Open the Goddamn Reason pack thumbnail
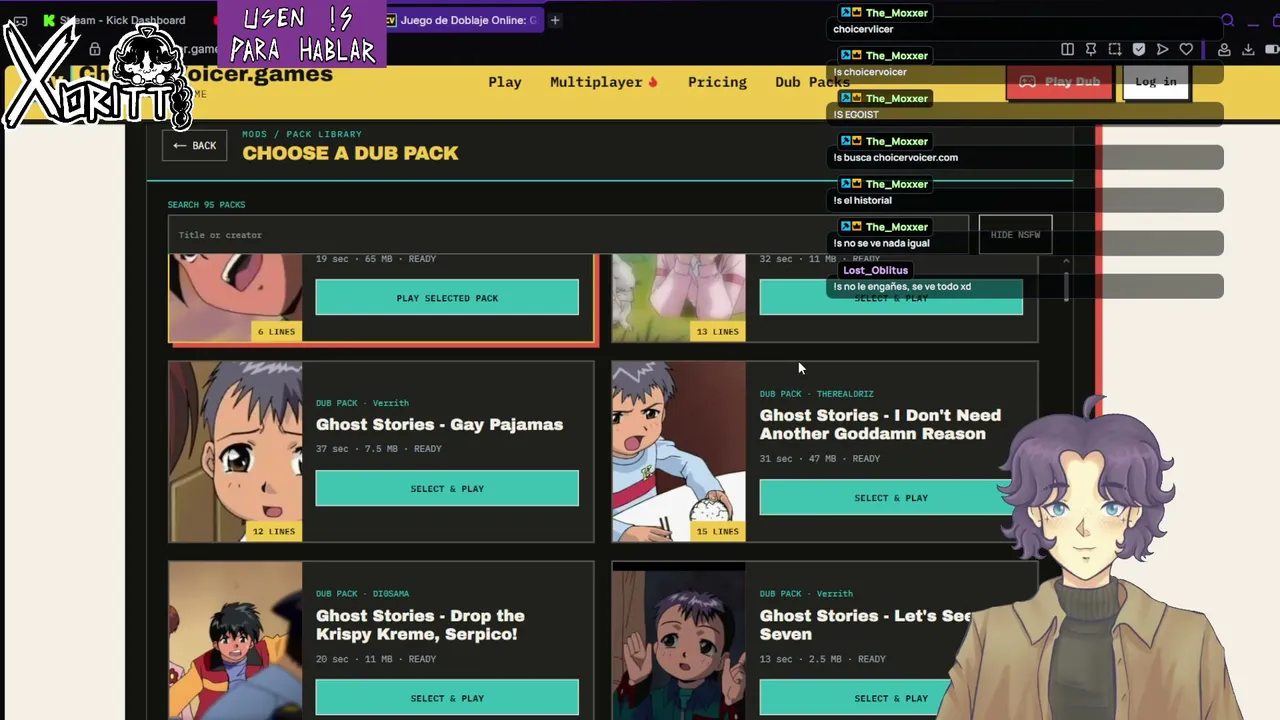Viewport: 1280px width, 720px height. pyautogui.click(x=679, y=452)
